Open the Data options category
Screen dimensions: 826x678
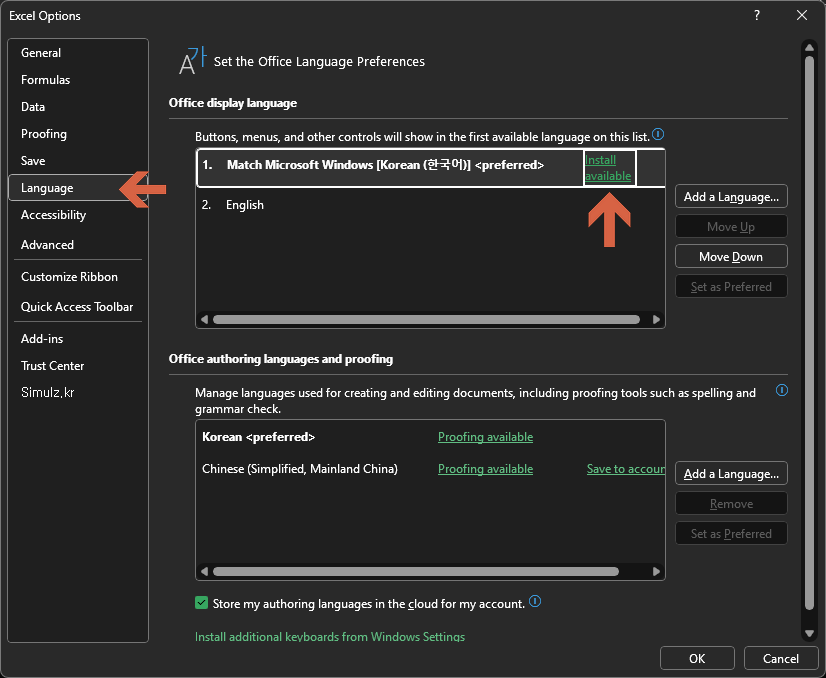point(78,107)
